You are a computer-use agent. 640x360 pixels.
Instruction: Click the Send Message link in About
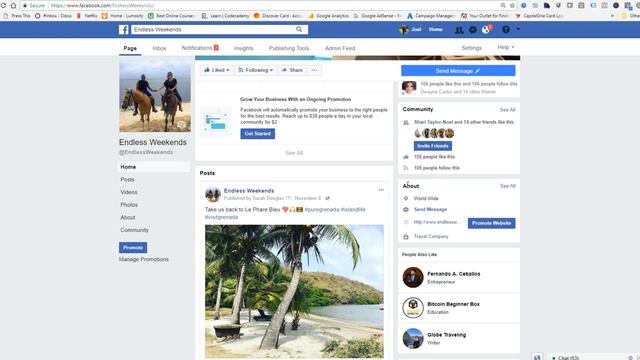431,209
